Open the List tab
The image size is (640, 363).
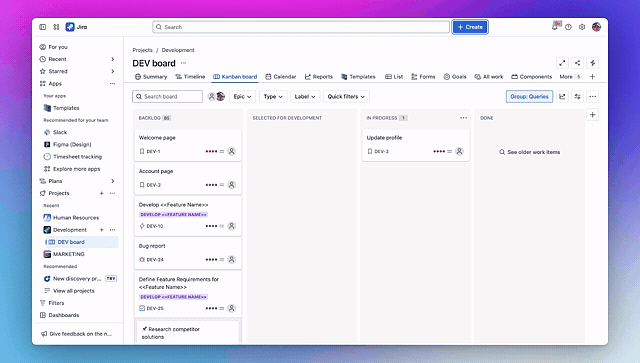394,77
